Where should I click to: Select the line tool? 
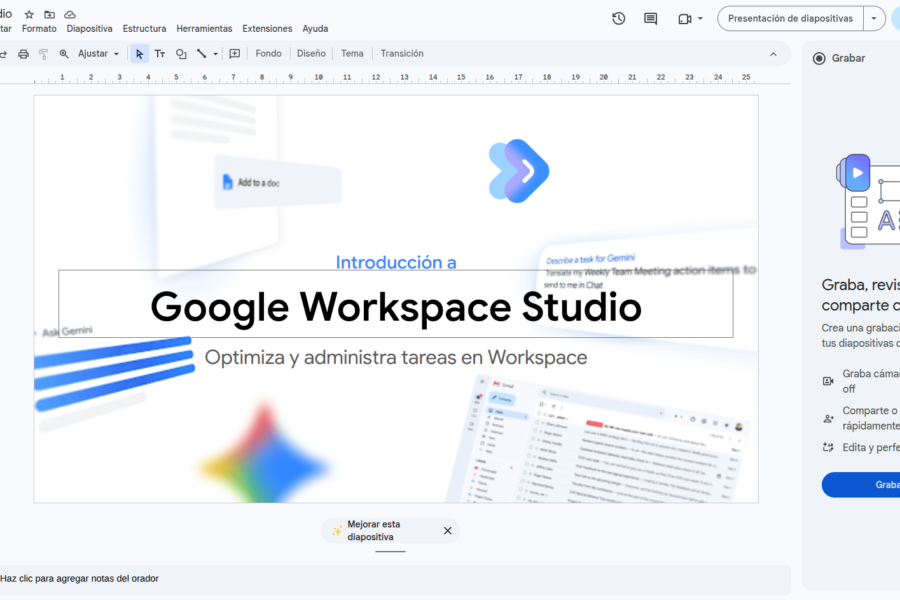(201, 54)
